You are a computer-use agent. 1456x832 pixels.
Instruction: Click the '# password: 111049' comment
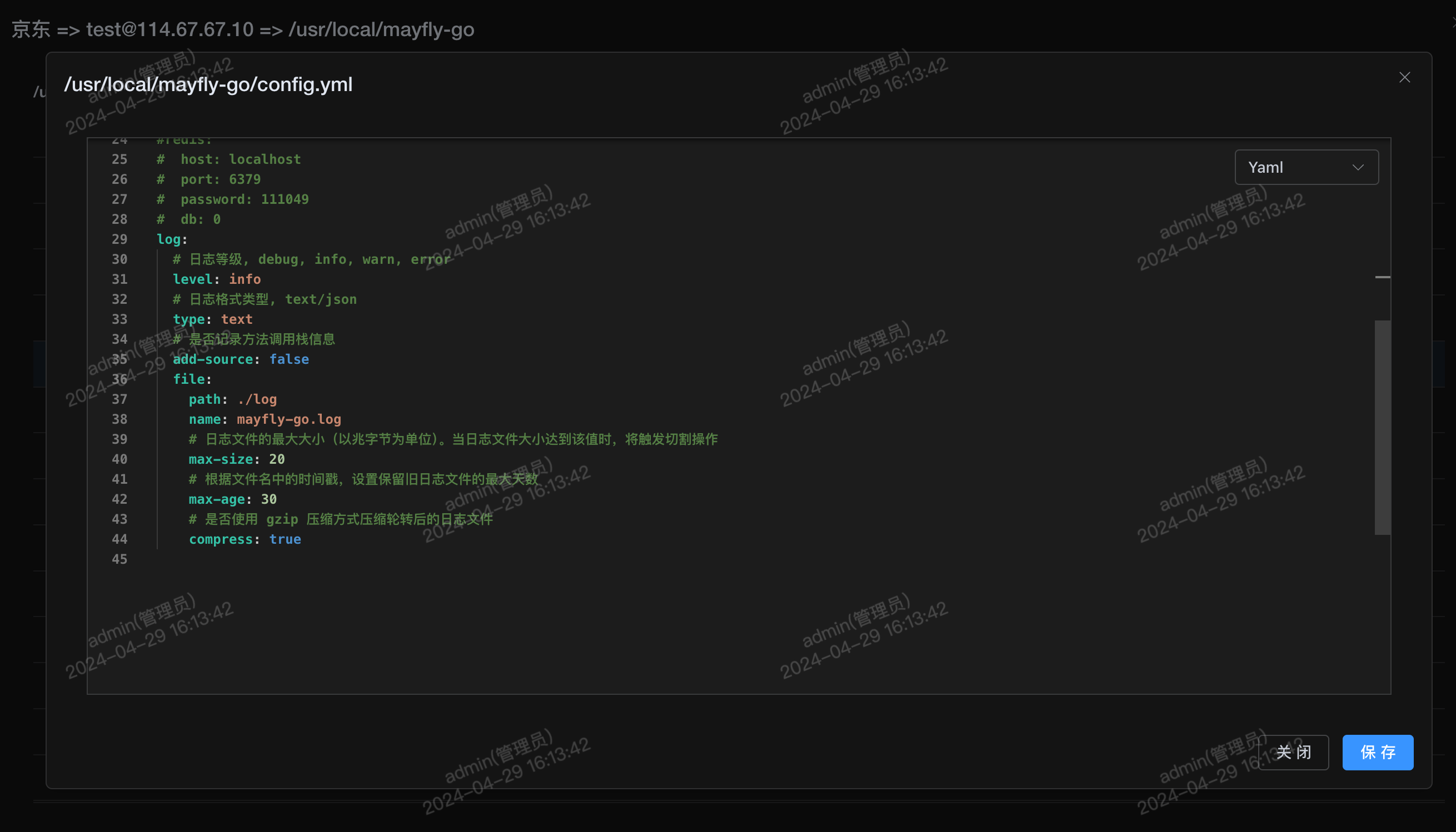click(233, 199)
